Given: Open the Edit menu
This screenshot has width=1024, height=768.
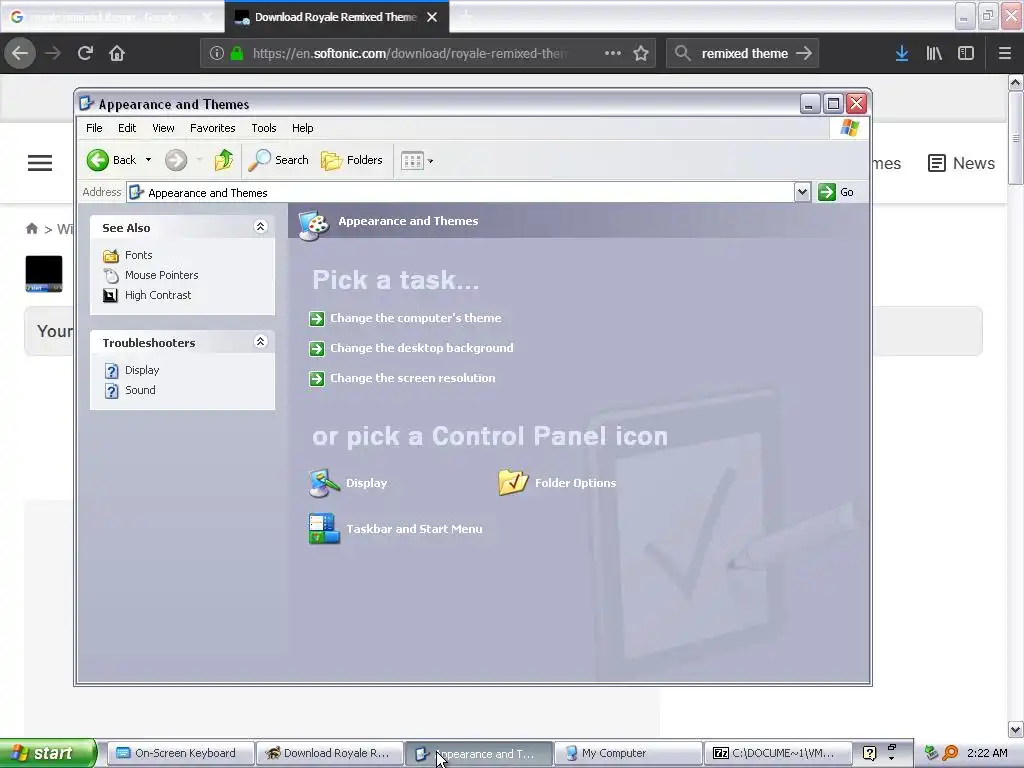Looking at the screenshot, I should 127,128.
